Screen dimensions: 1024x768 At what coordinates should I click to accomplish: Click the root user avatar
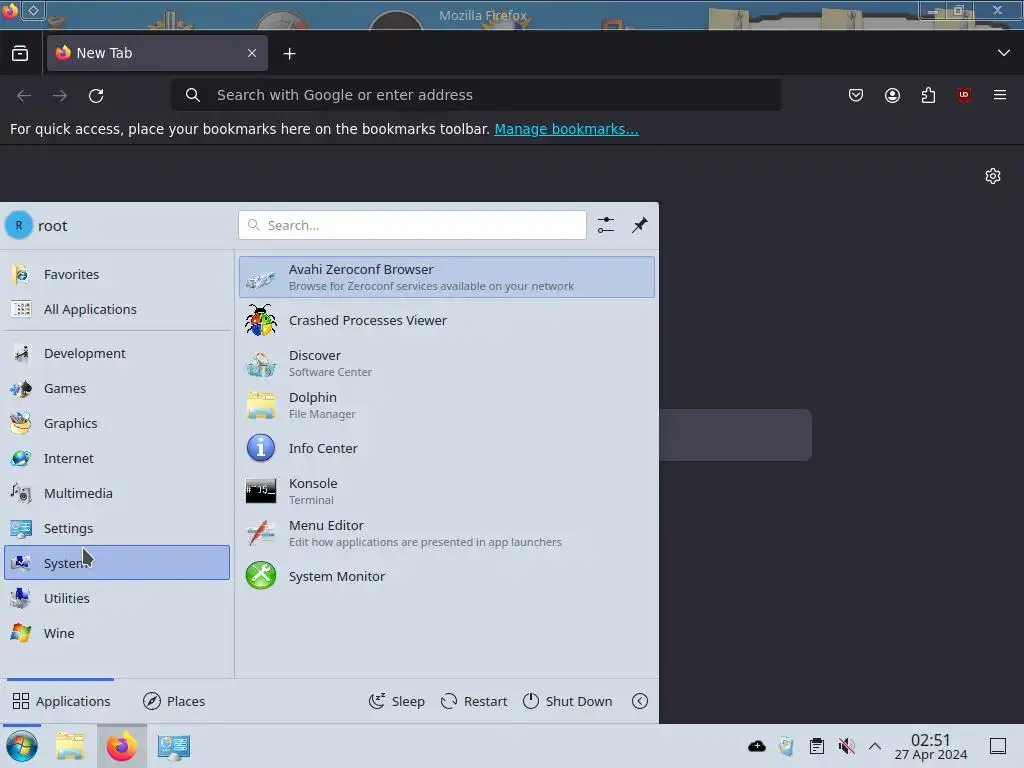pos(18,225)
